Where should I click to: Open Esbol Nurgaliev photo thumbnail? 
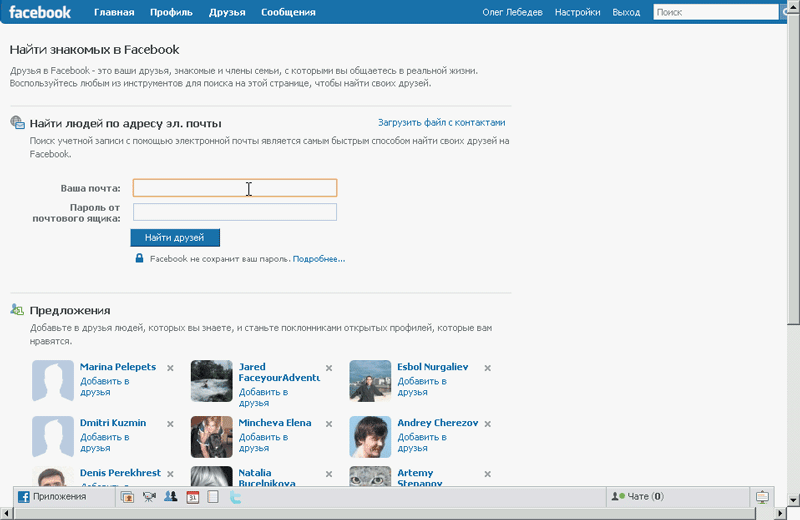[370, 381]
